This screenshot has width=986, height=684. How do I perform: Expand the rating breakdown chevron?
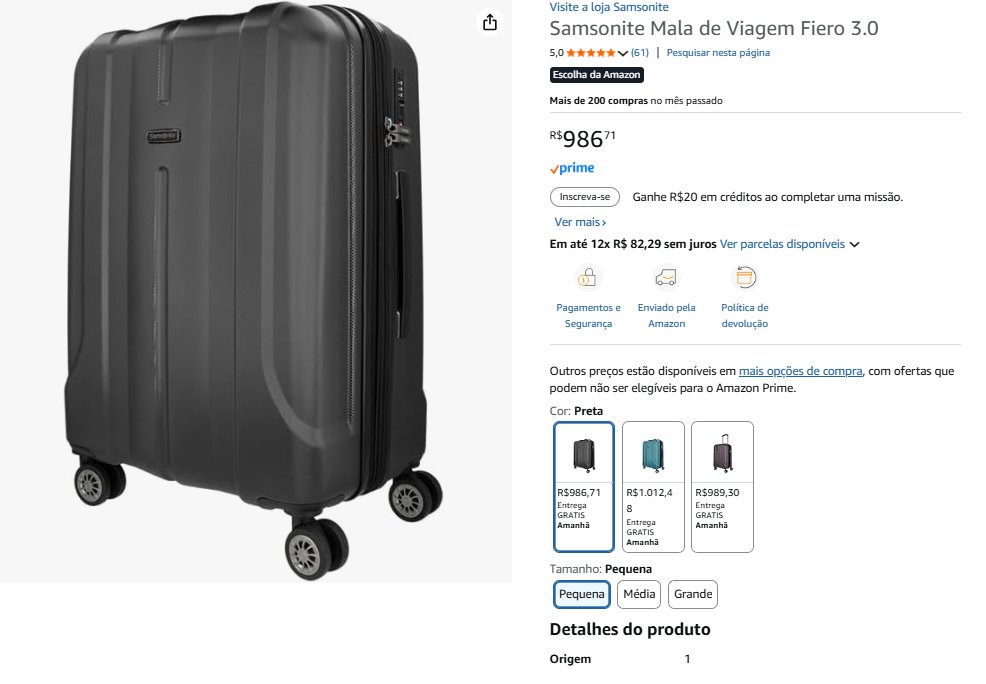click(x=623, y=53)
